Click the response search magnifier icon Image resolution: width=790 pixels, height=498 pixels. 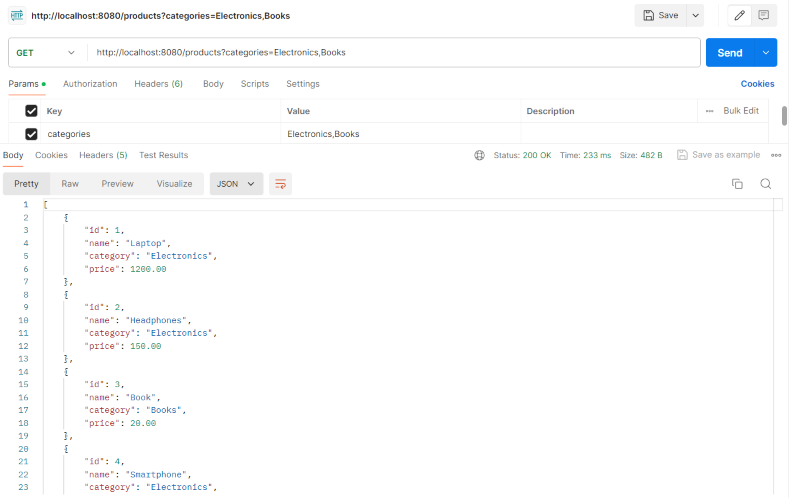tap(766, 184)
